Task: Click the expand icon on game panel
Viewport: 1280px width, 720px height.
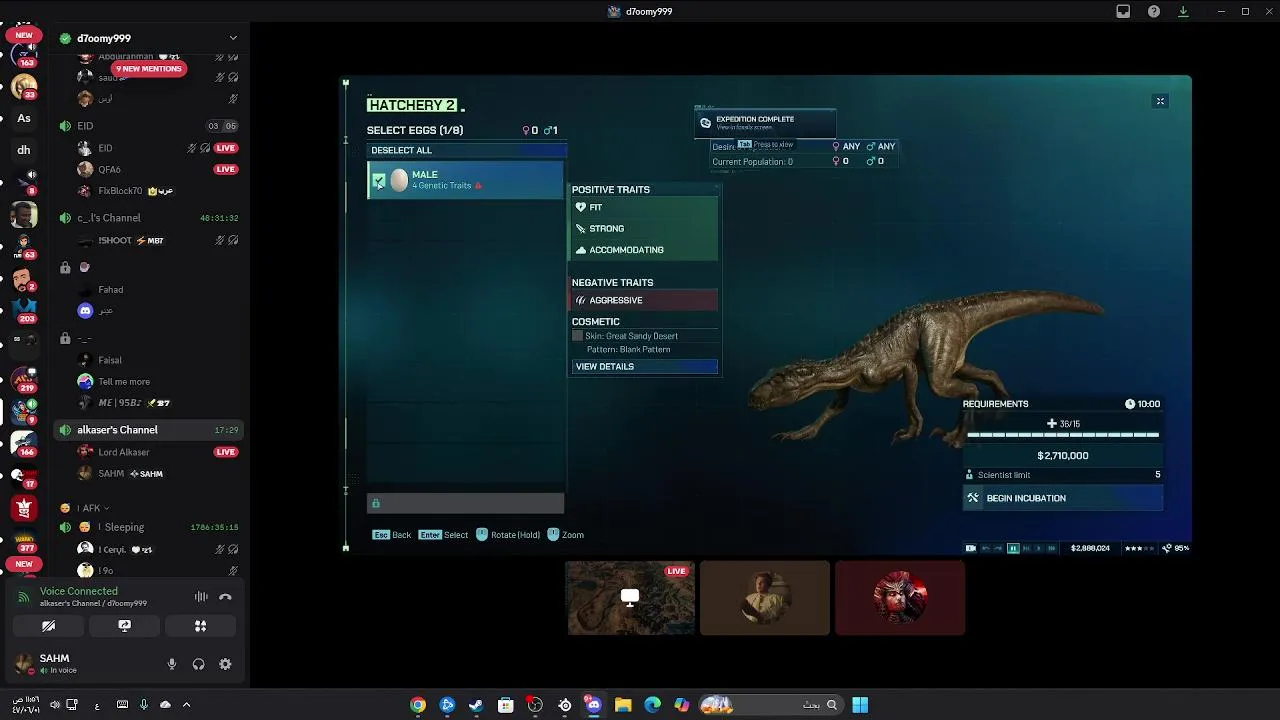Action: point(1160,101)
